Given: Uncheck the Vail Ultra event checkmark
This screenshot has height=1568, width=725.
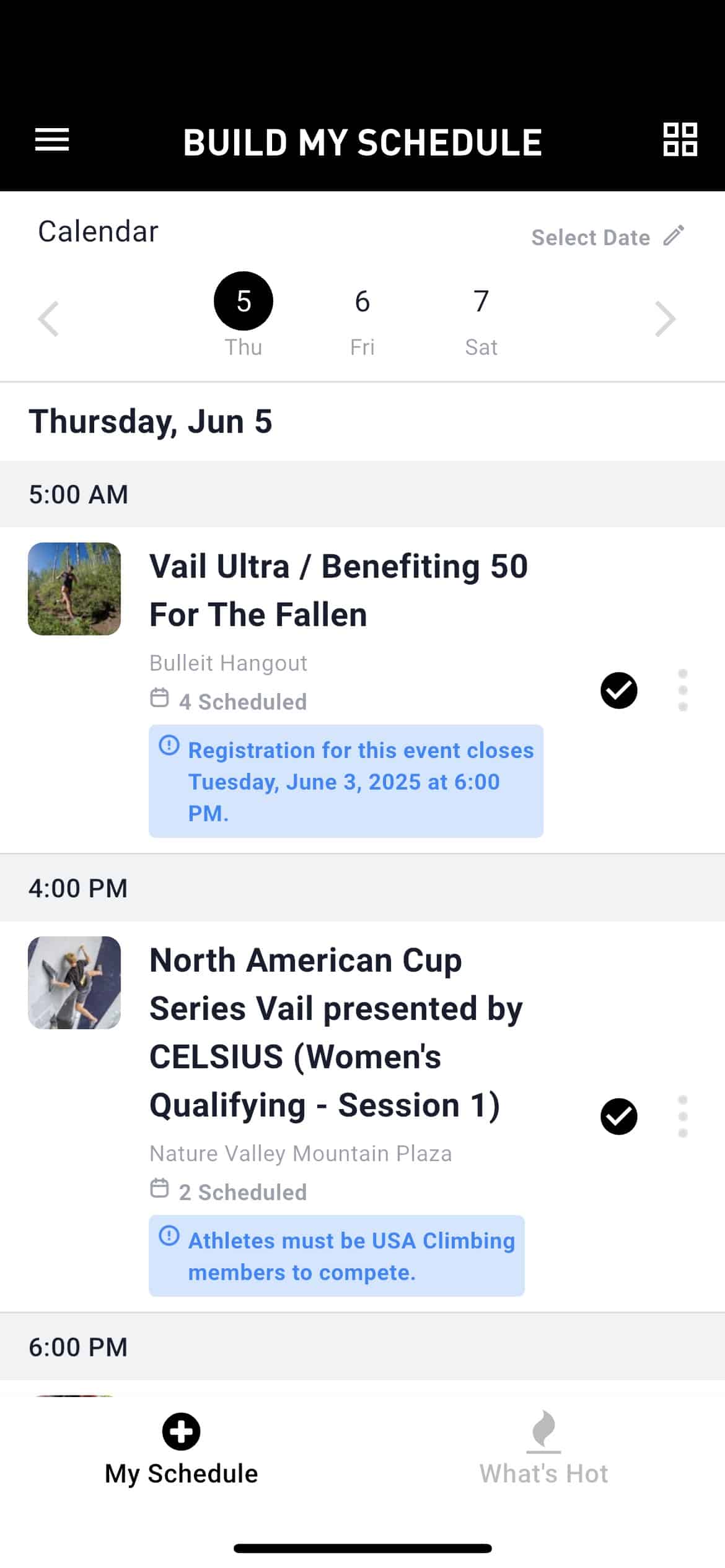Looking at the screenshot, I should (618, 690).
